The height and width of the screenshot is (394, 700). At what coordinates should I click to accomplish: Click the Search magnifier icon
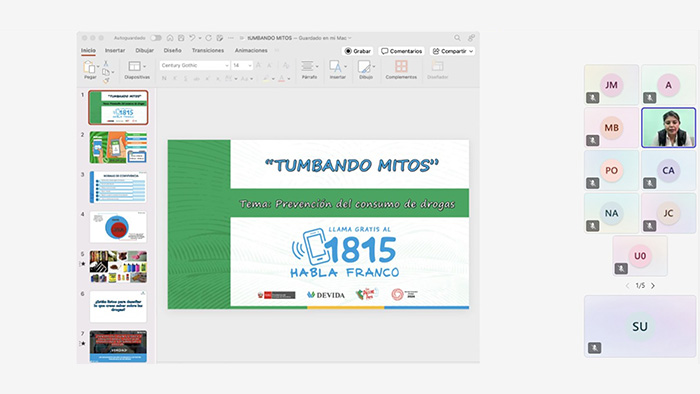point(457,38)
